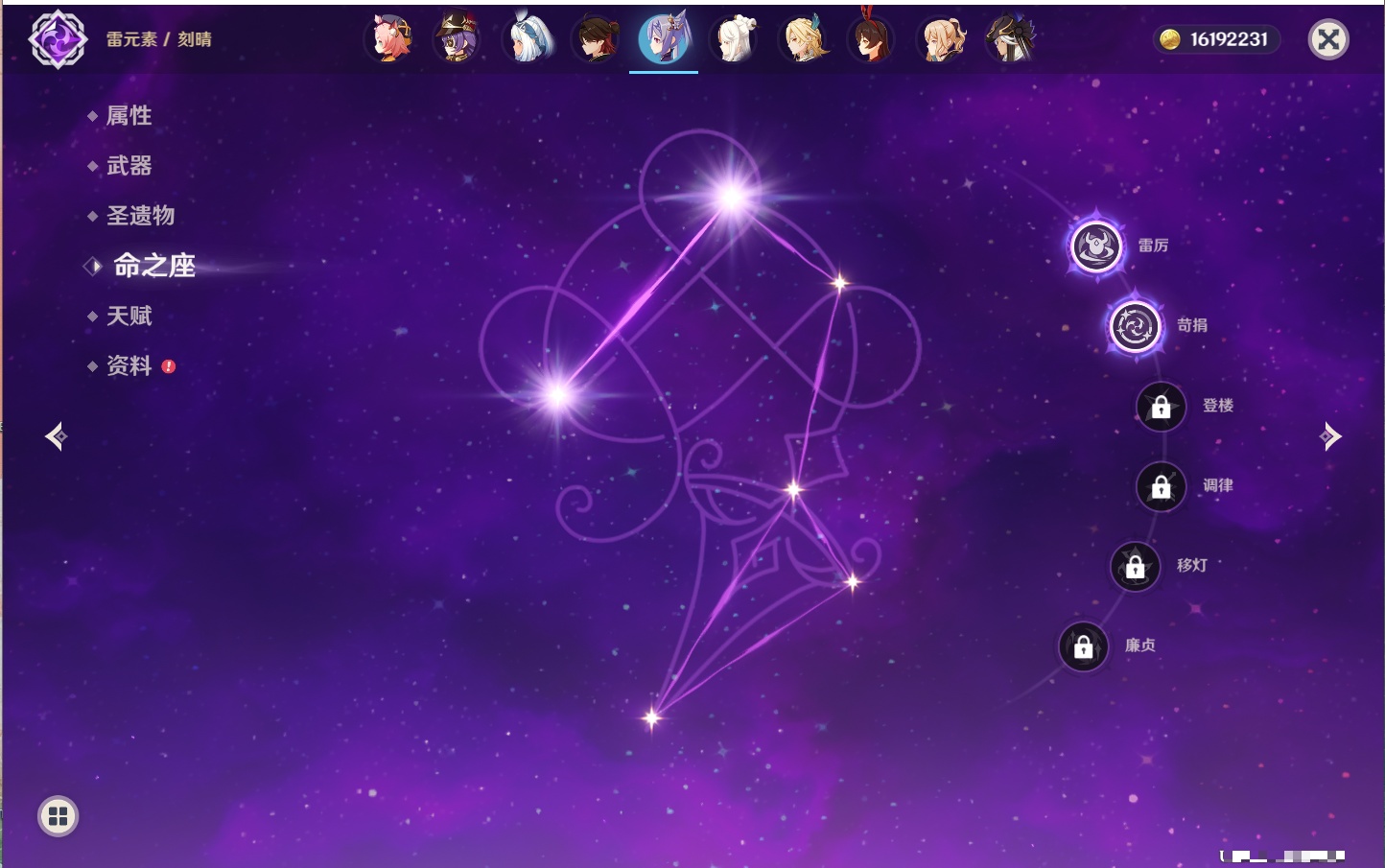
Task: Click the large glowing star atop the constellation
Action: pos(732,198)
